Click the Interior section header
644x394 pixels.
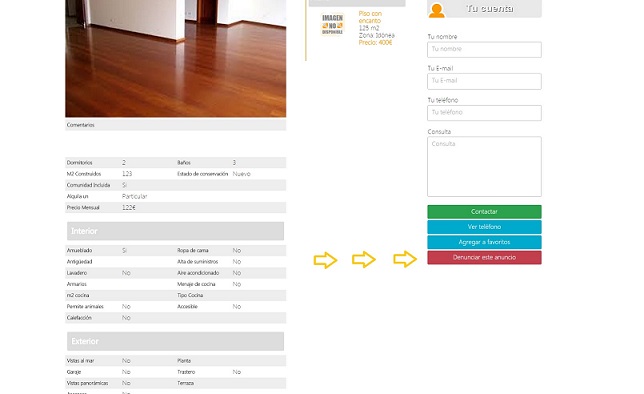(175, 231)
